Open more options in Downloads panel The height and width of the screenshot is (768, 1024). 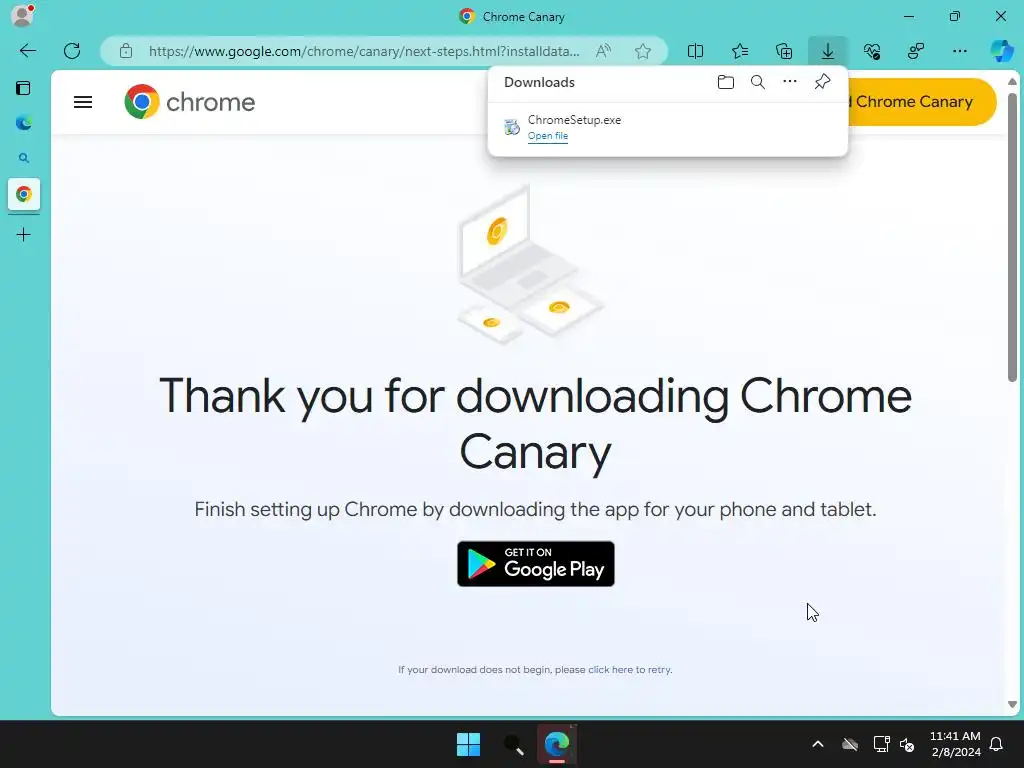tap(790, 82)
